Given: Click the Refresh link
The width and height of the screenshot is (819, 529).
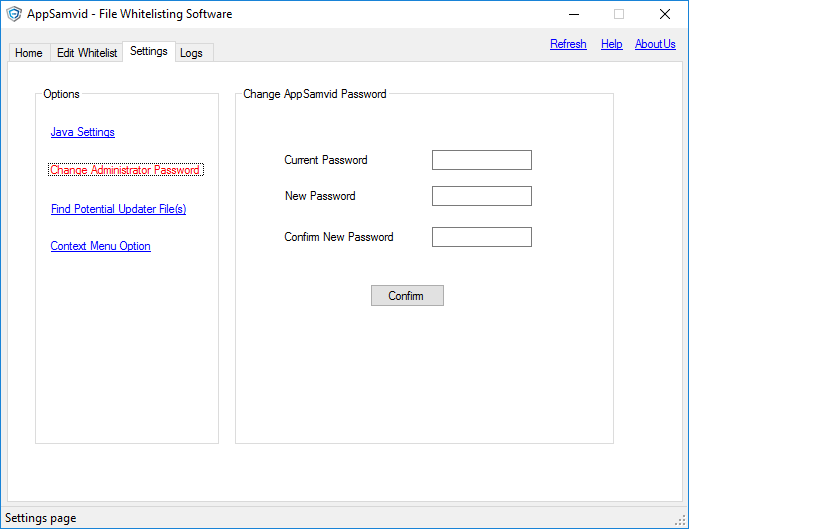Looking at the screenshot, I should coord(568,44).
